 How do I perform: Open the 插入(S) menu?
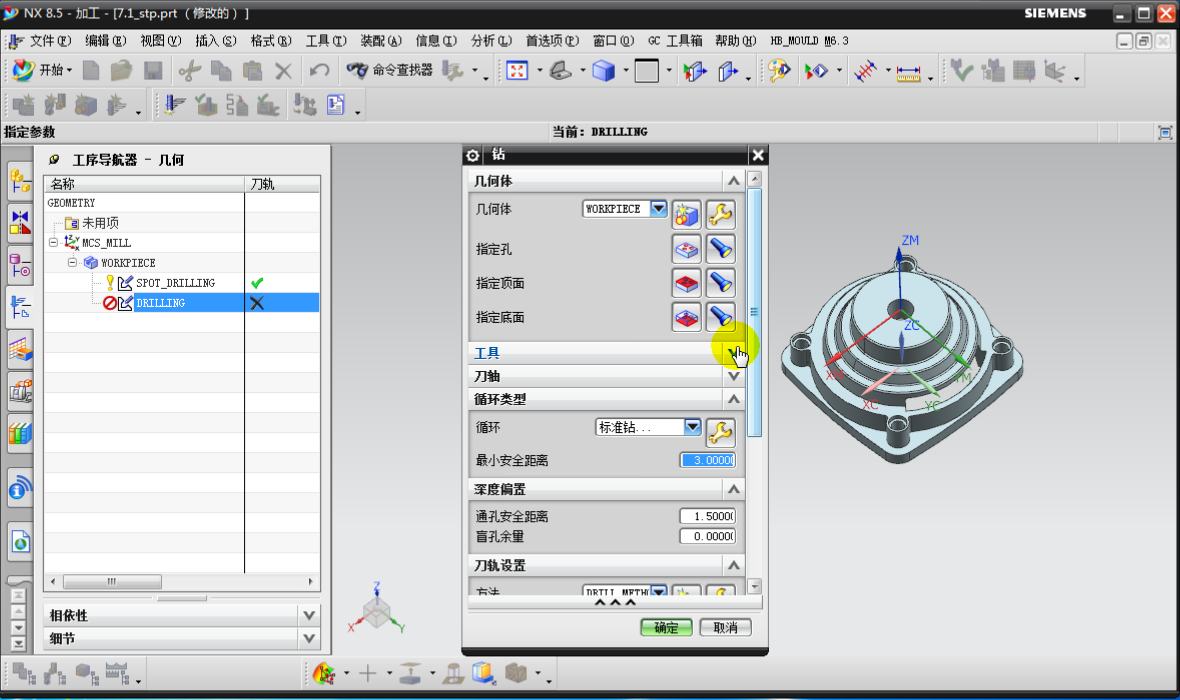pyautogui.click(x=216, y=41)
